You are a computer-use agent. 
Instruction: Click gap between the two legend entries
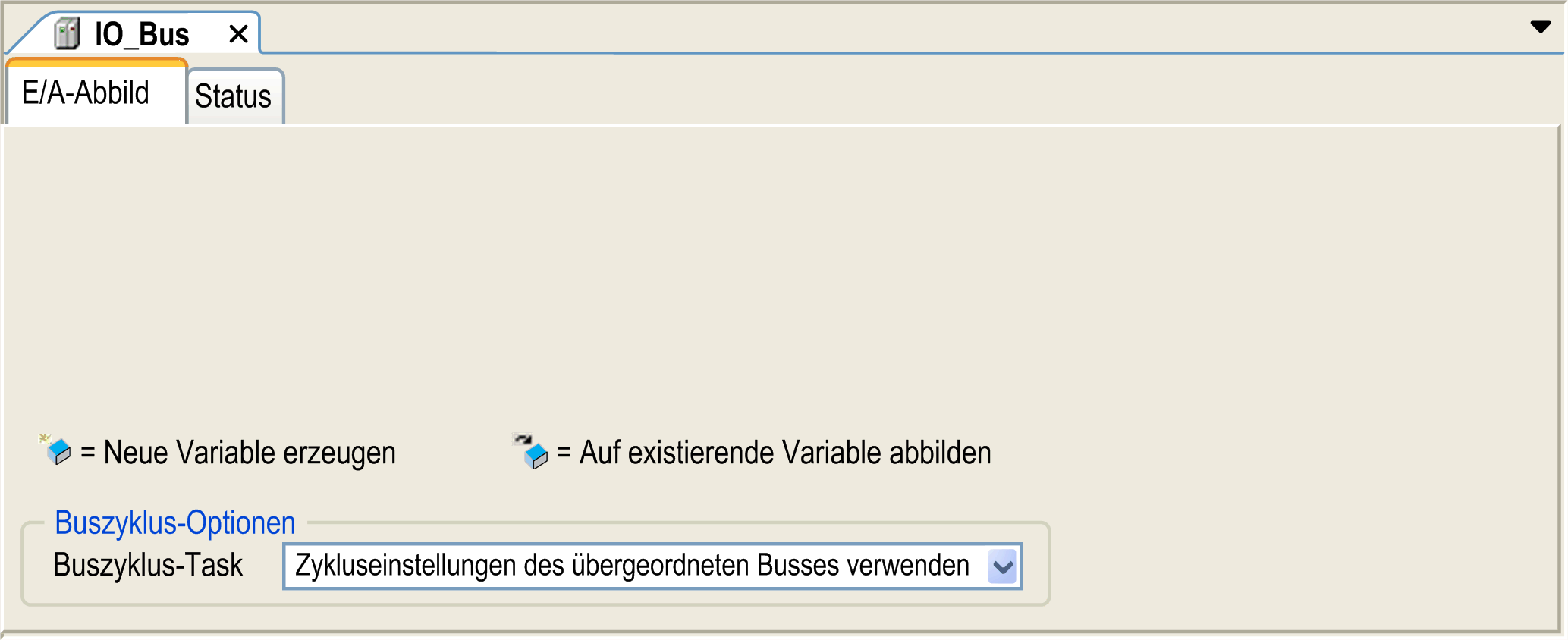[454, 453]
